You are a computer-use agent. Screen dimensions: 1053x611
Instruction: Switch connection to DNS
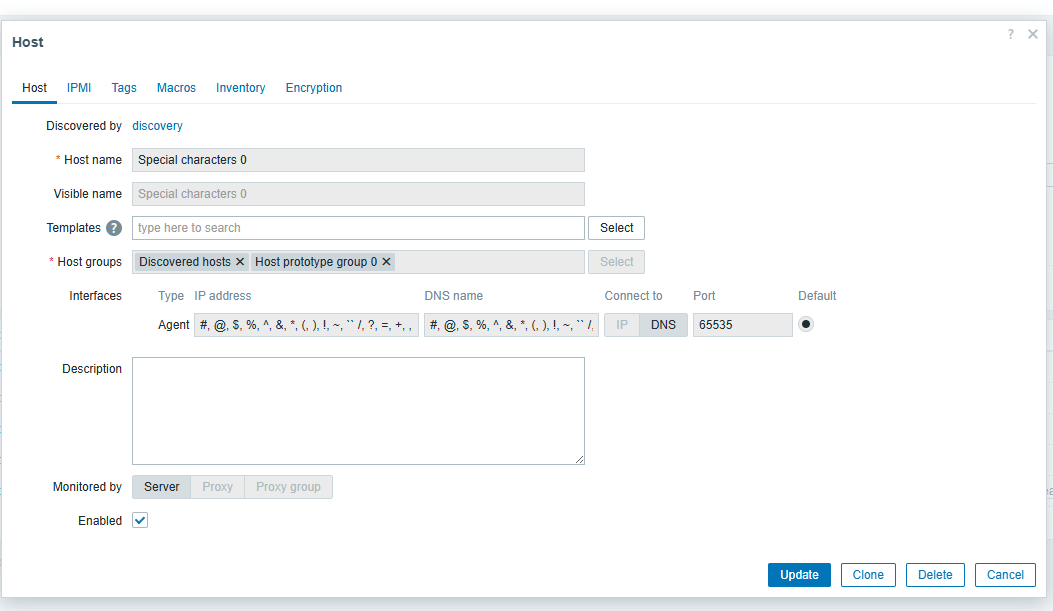click(x=663, y=325)
